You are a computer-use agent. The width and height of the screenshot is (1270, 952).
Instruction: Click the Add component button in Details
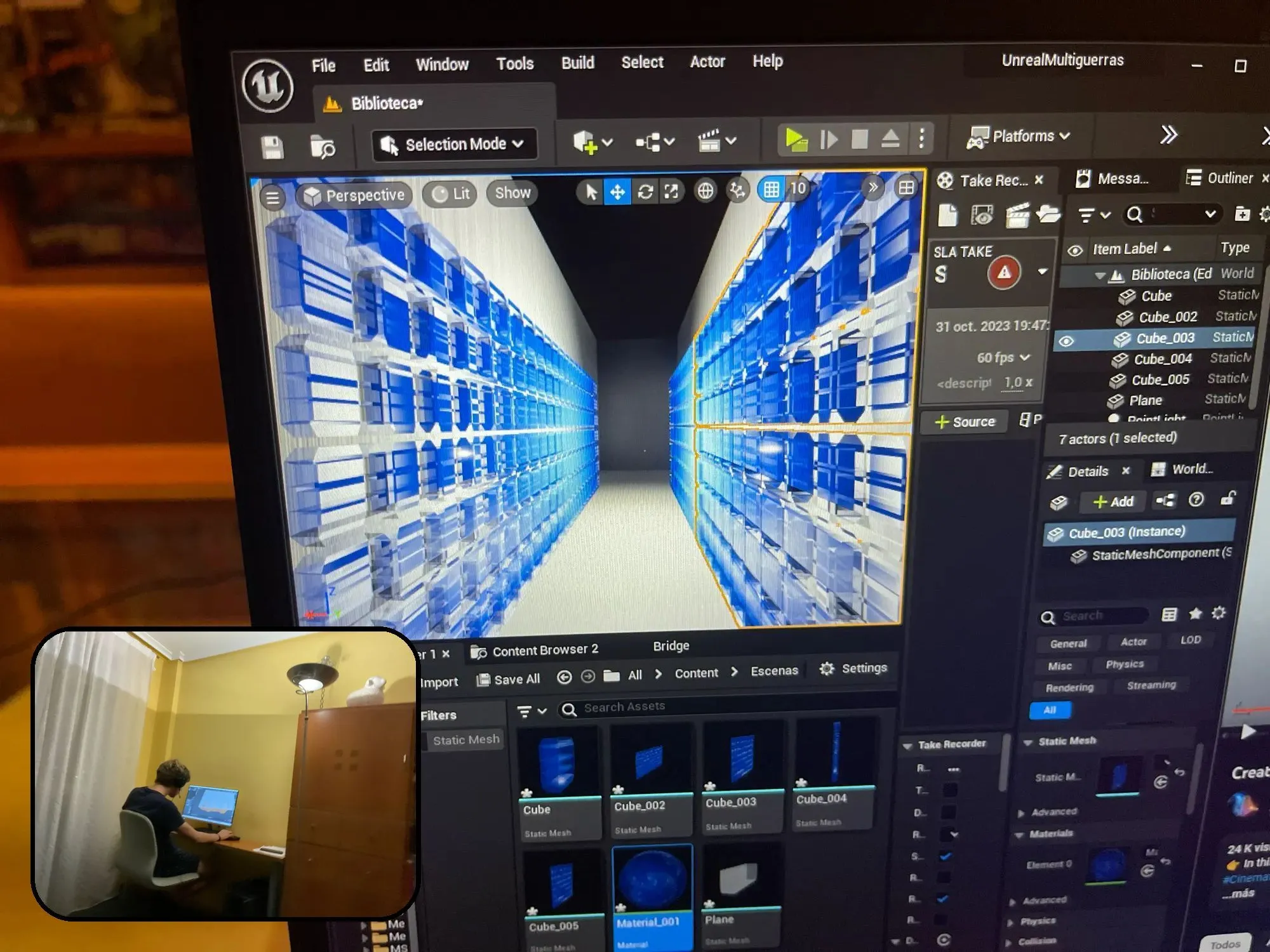(x=1113, y=501)
